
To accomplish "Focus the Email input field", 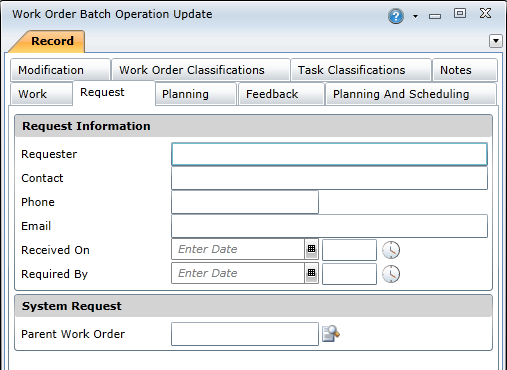I will click(329, 226).
